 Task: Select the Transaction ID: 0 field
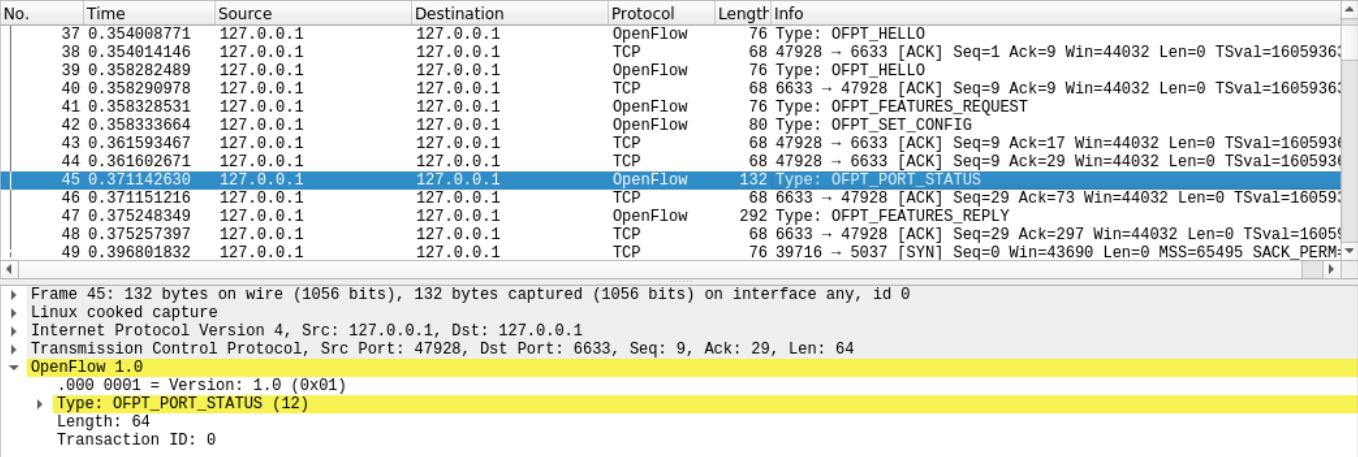136,440
